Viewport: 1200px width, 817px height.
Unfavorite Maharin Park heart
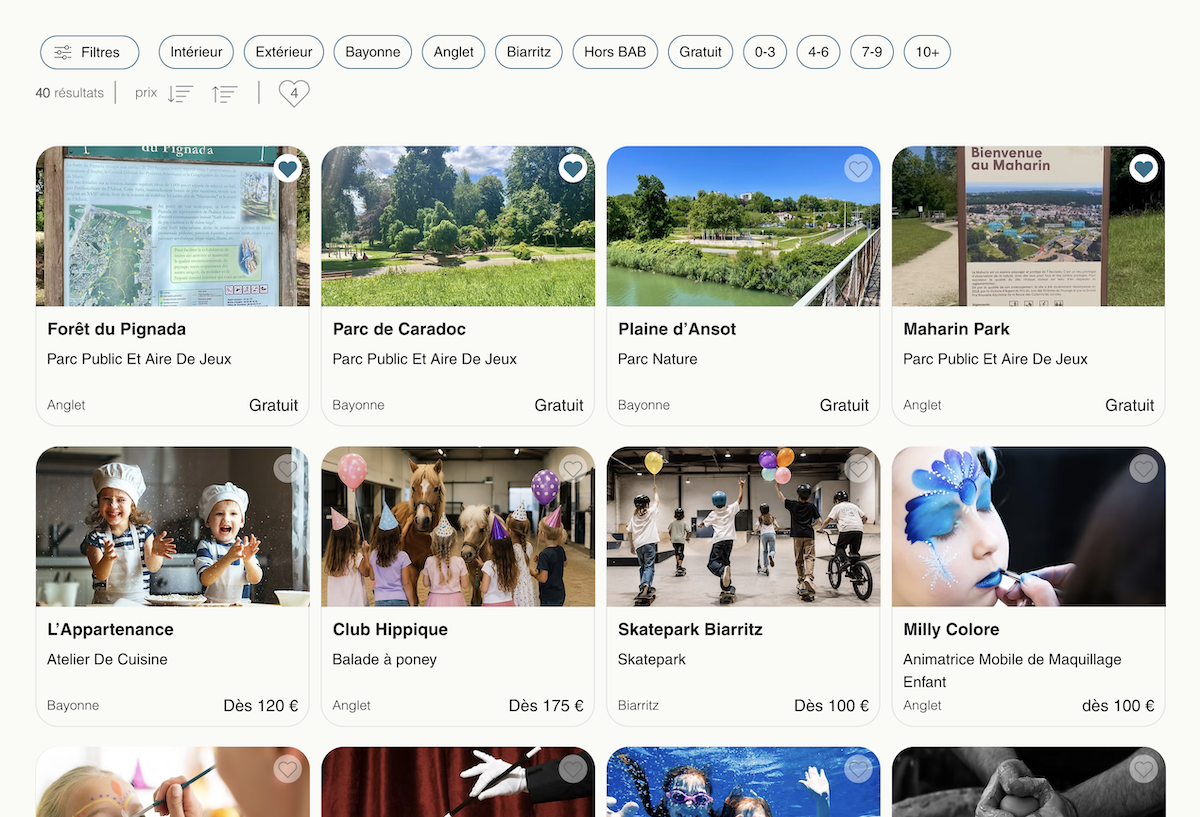tap(1144, 169)
